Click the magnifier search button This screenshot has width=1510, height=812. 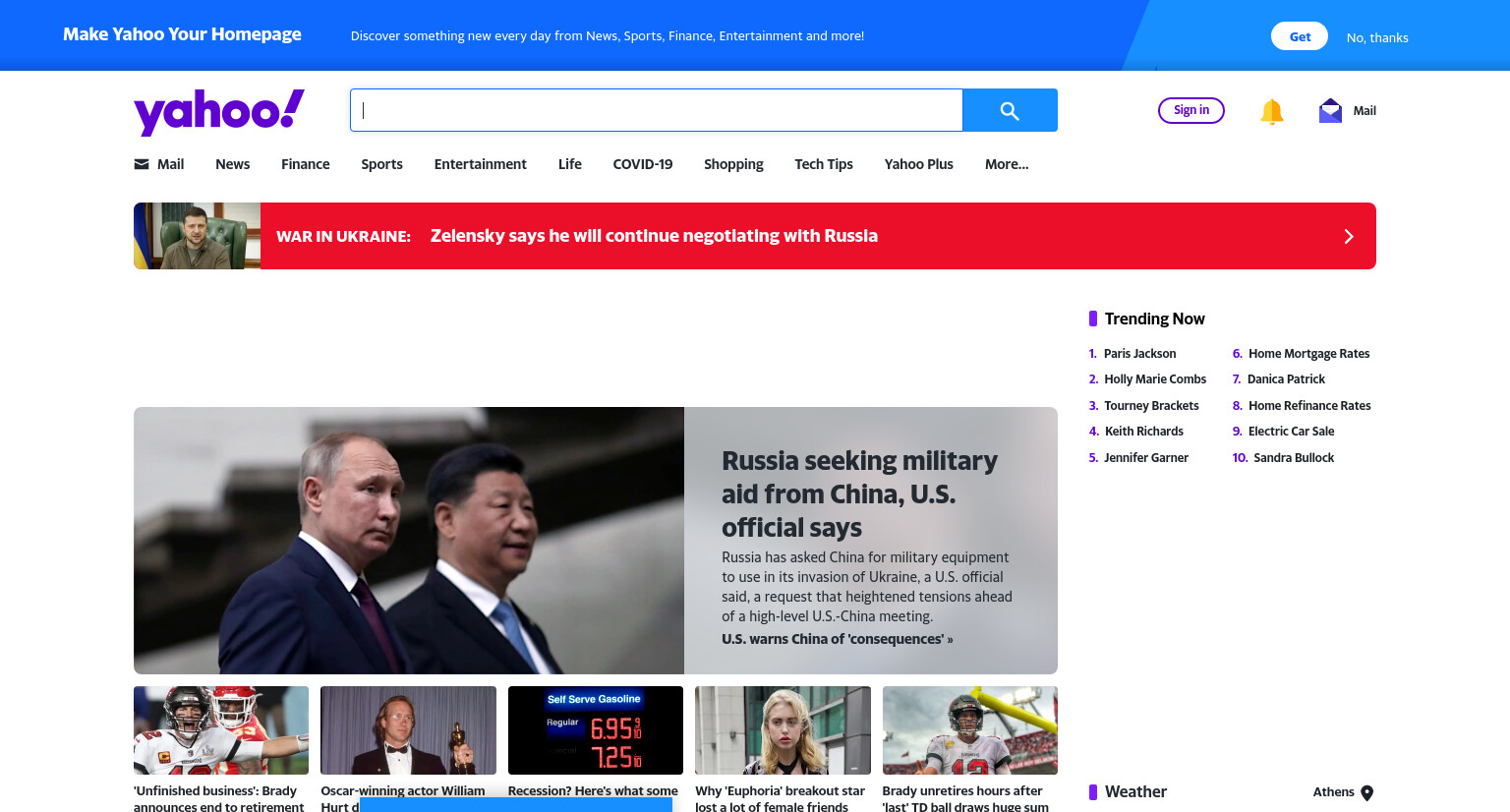point(1010,110)
